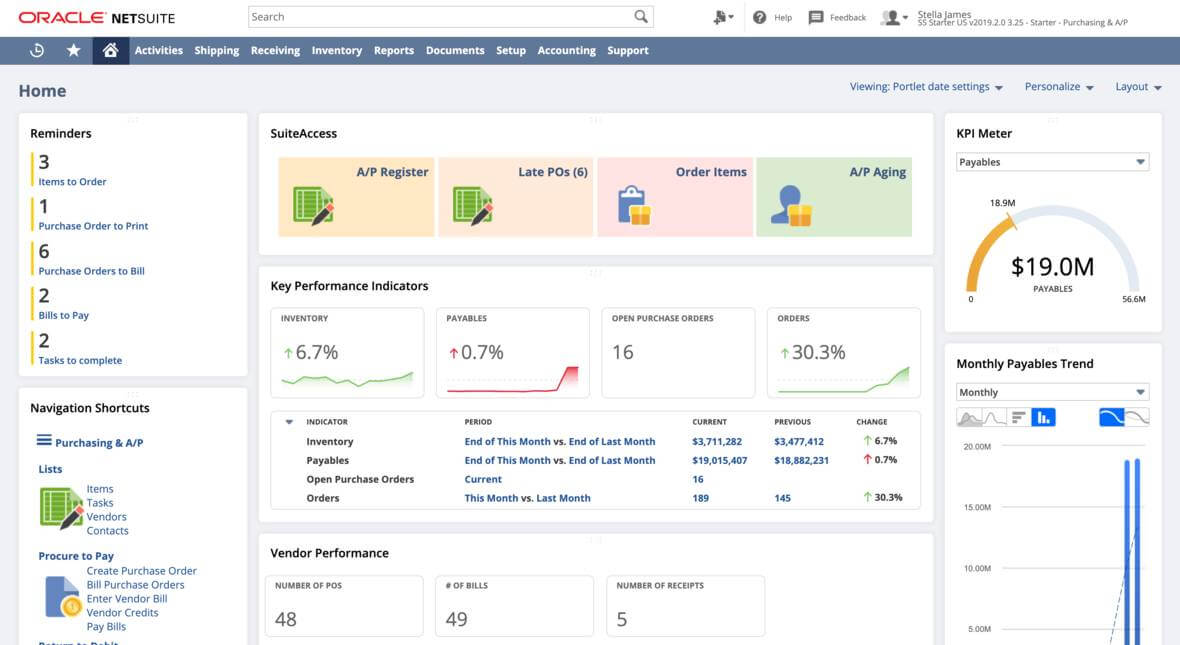Open Purchase Orders to Bill reminder
The image size is (1180, 645).
pyautogui.click(x=91, y=271)
